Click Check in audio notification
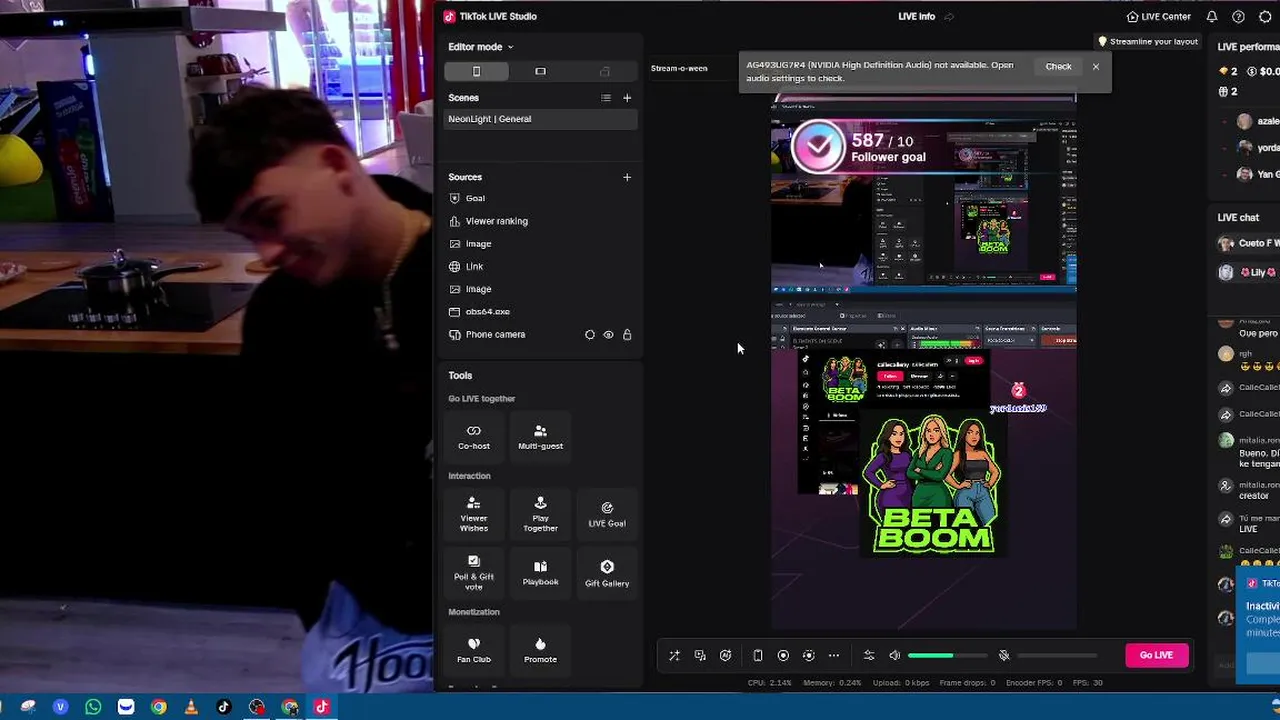This screenshot has width=1280, height=720. pos(1058,67)
